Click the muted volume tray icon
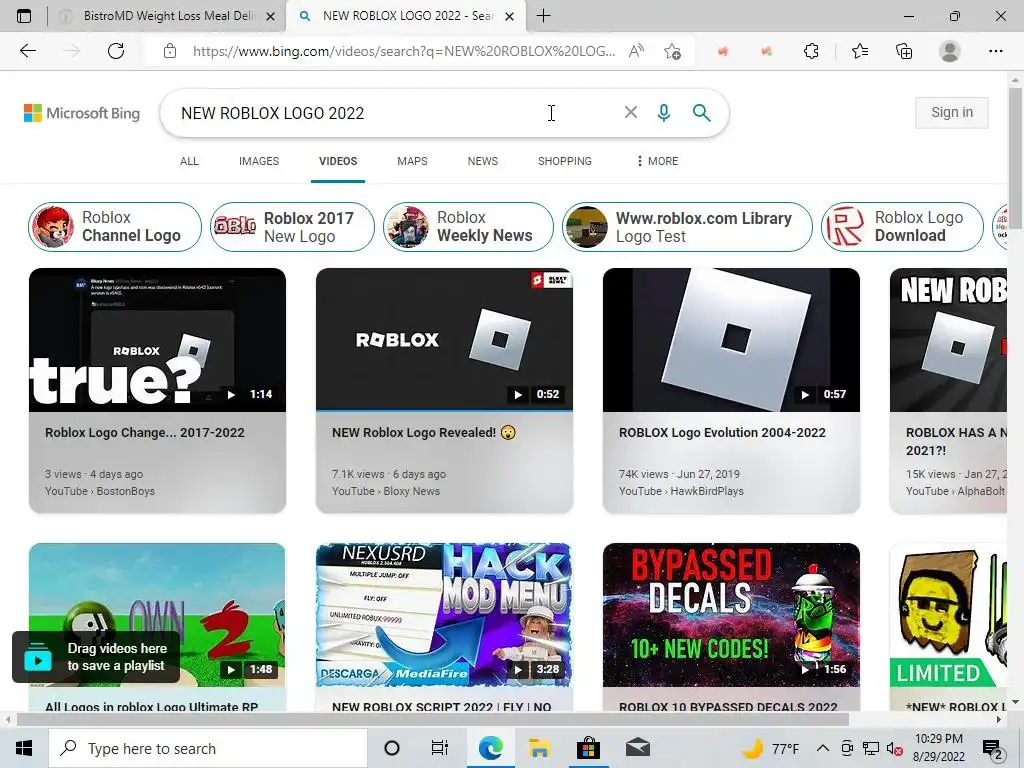Viewport: 1024px width, 768px height. click(895, 749)
